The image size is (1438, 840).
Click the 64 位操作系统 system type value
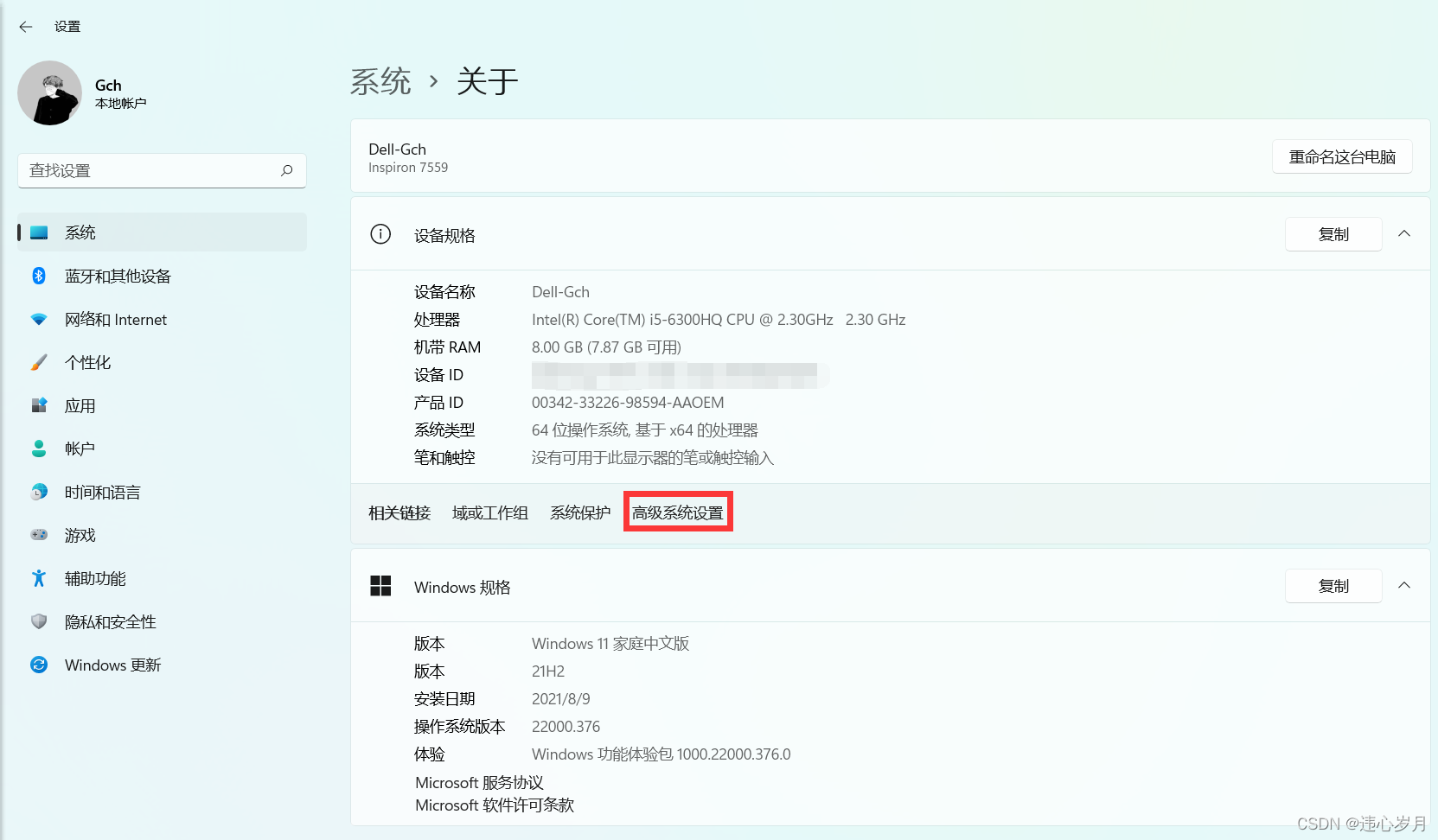coord(645,430)
